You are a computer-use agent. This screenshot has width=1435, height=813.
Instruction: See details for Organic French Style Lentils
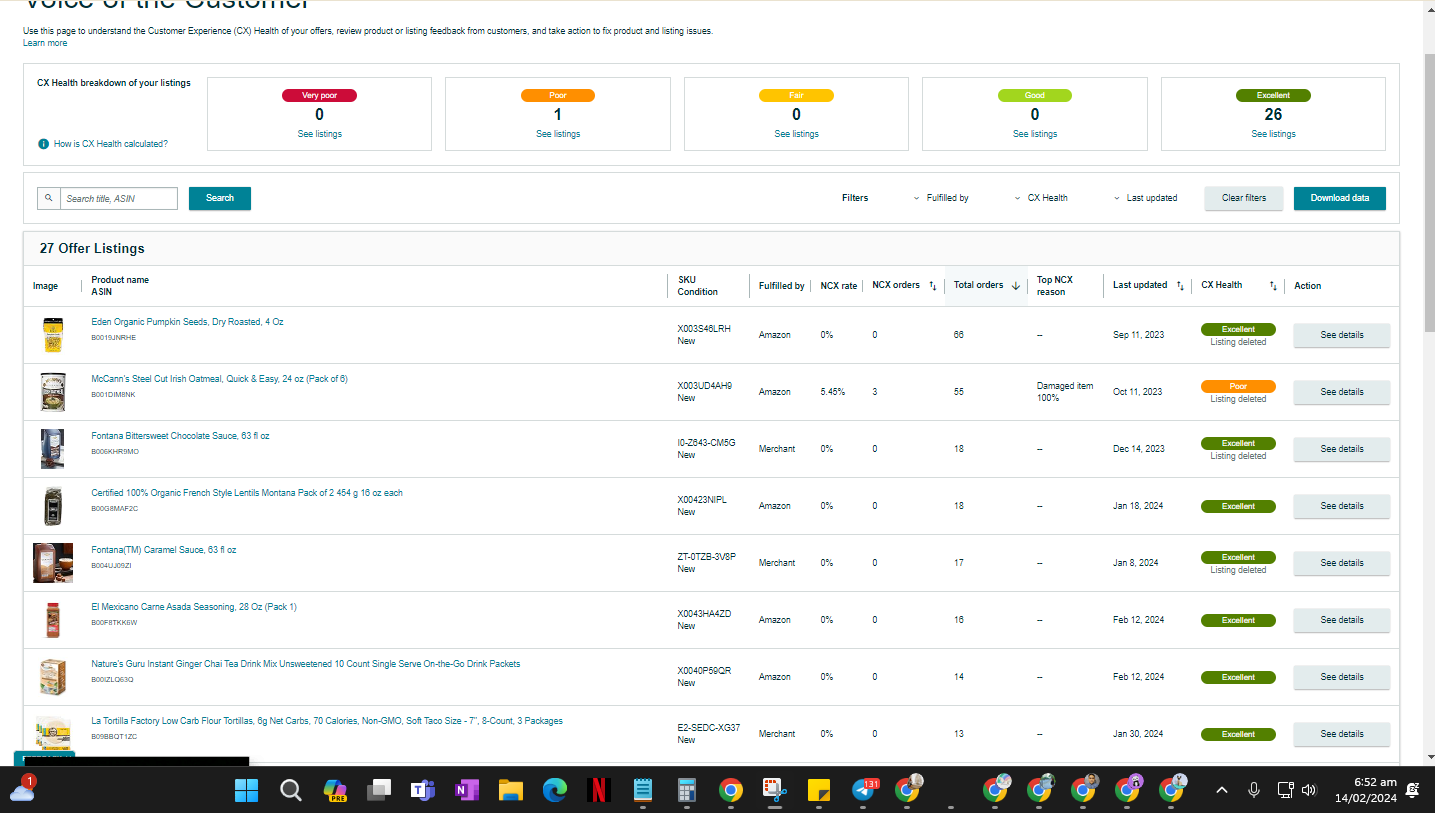pyautogui.click(x=1342, y=506)
